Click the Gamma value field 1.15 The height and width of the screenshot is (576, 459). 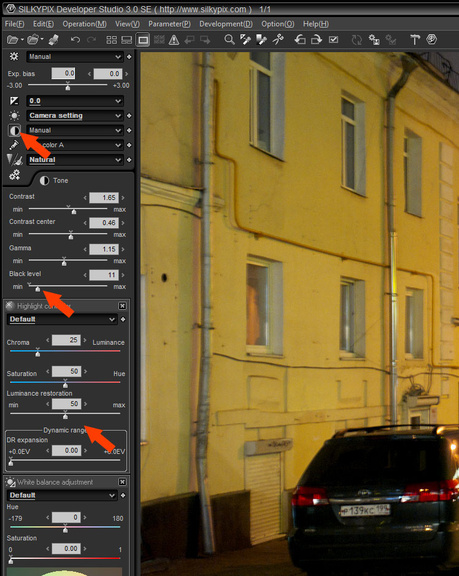click(104, 249)
